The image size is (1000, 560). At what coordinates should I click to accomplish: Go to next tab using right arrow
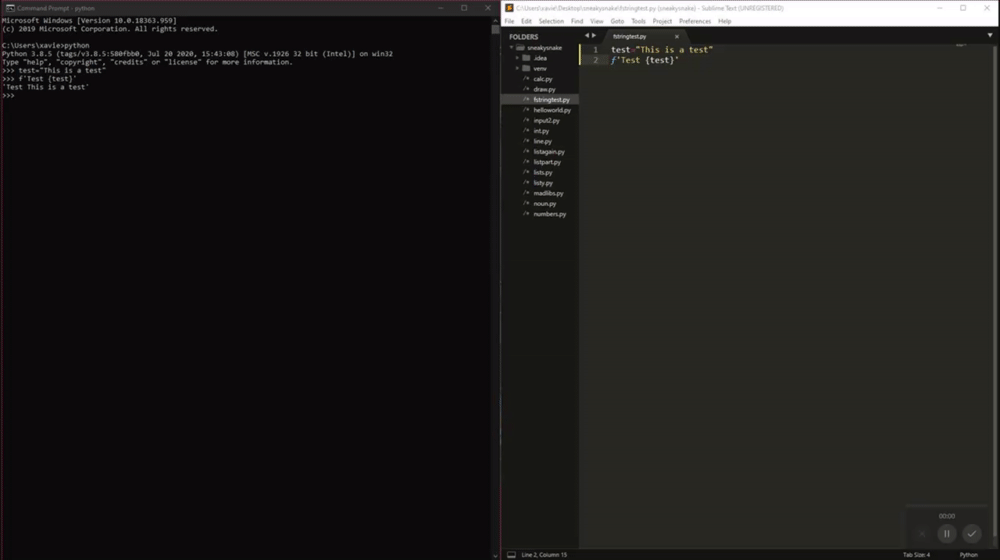click(594, 36)
